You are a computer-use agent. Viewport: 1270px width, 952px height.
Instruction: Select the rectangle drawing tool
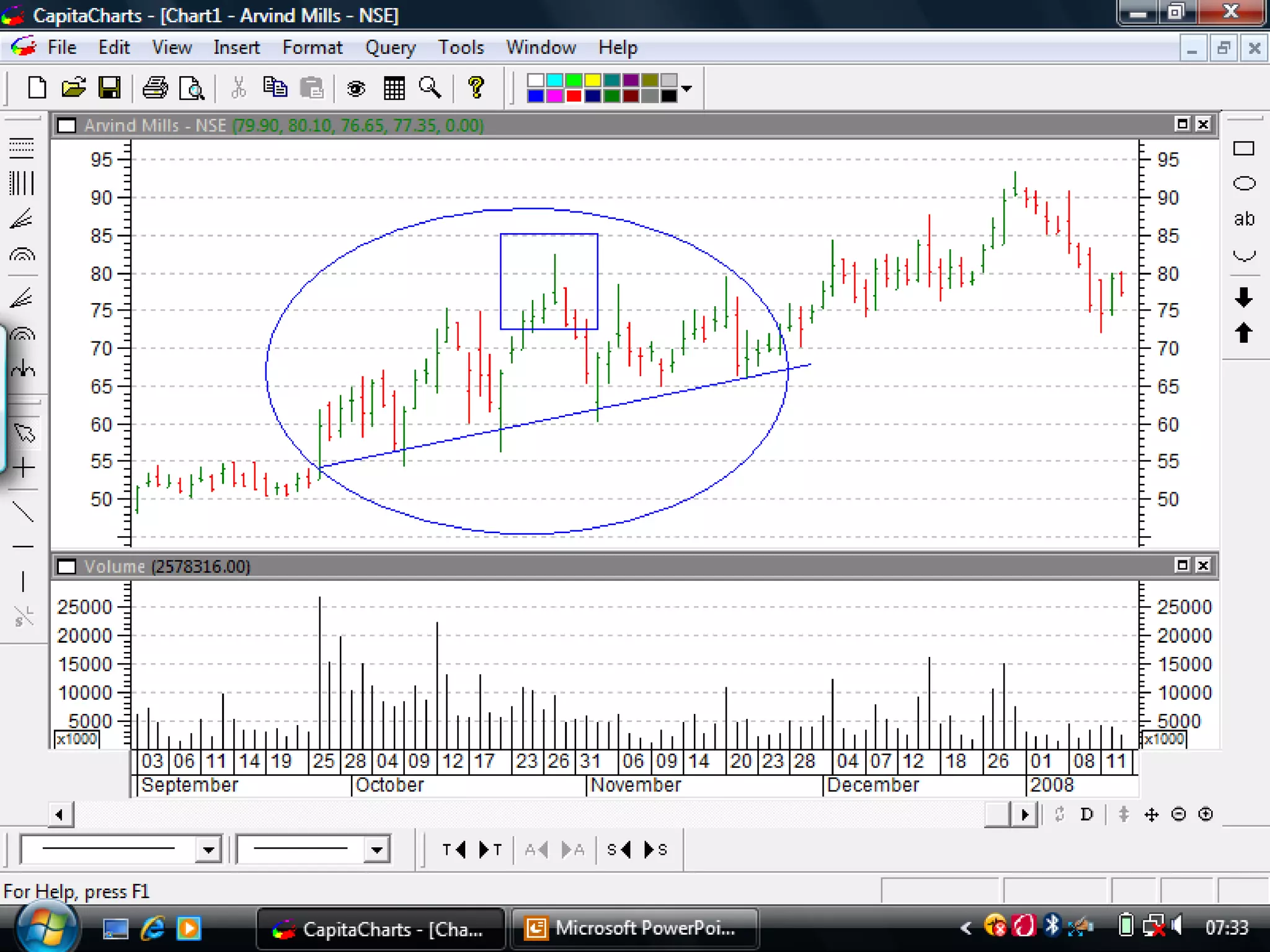coord(1243,149)
